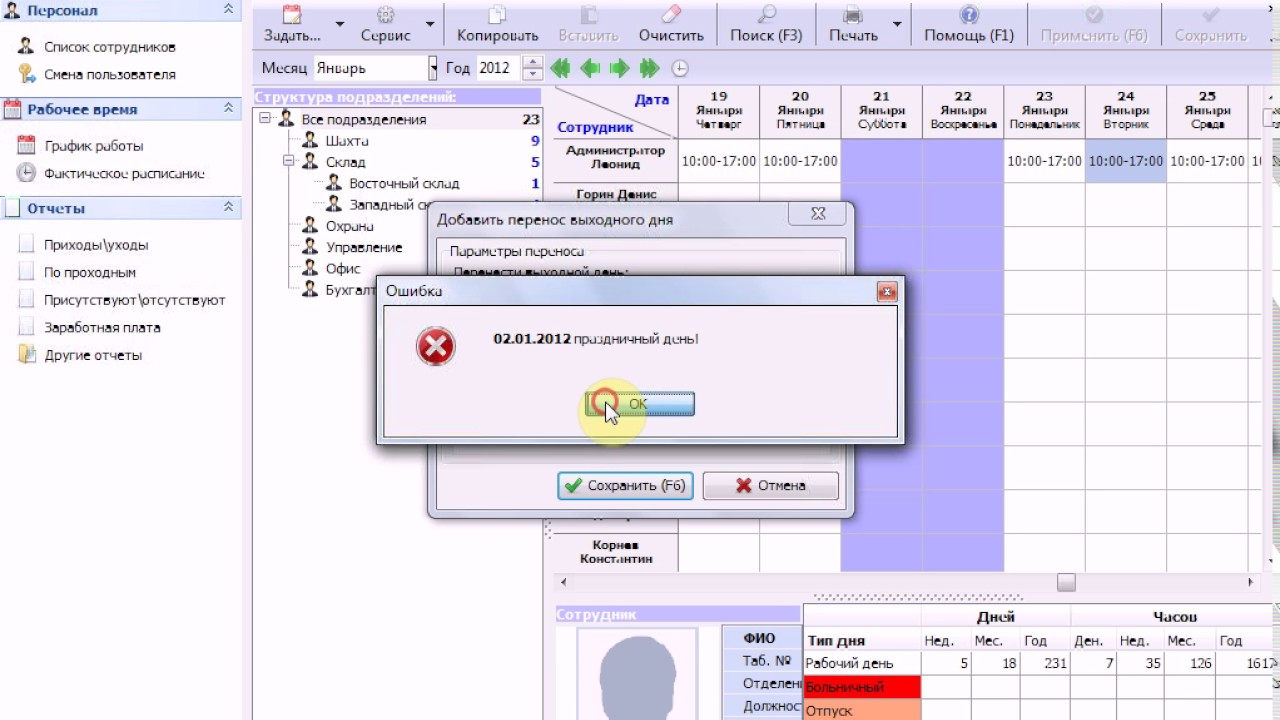Click OK in the Ошибка error dialog

(x=639, y=404)
